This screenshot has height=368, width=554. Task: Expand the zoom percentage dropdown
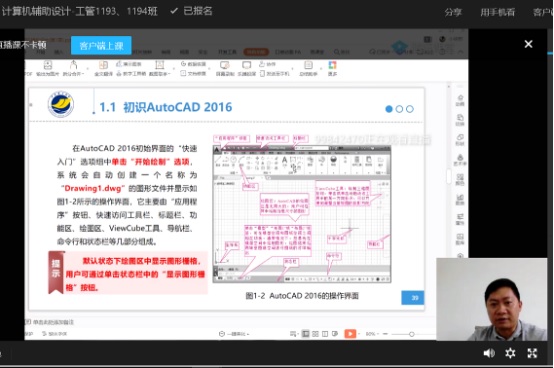[x=372, y=334]
